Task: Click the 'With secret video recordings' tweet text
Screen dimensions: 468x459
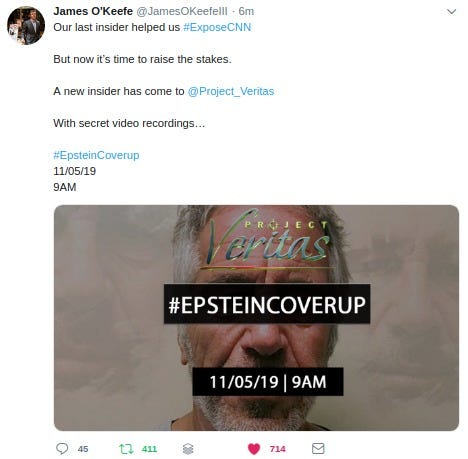Action: coord(129,123)
